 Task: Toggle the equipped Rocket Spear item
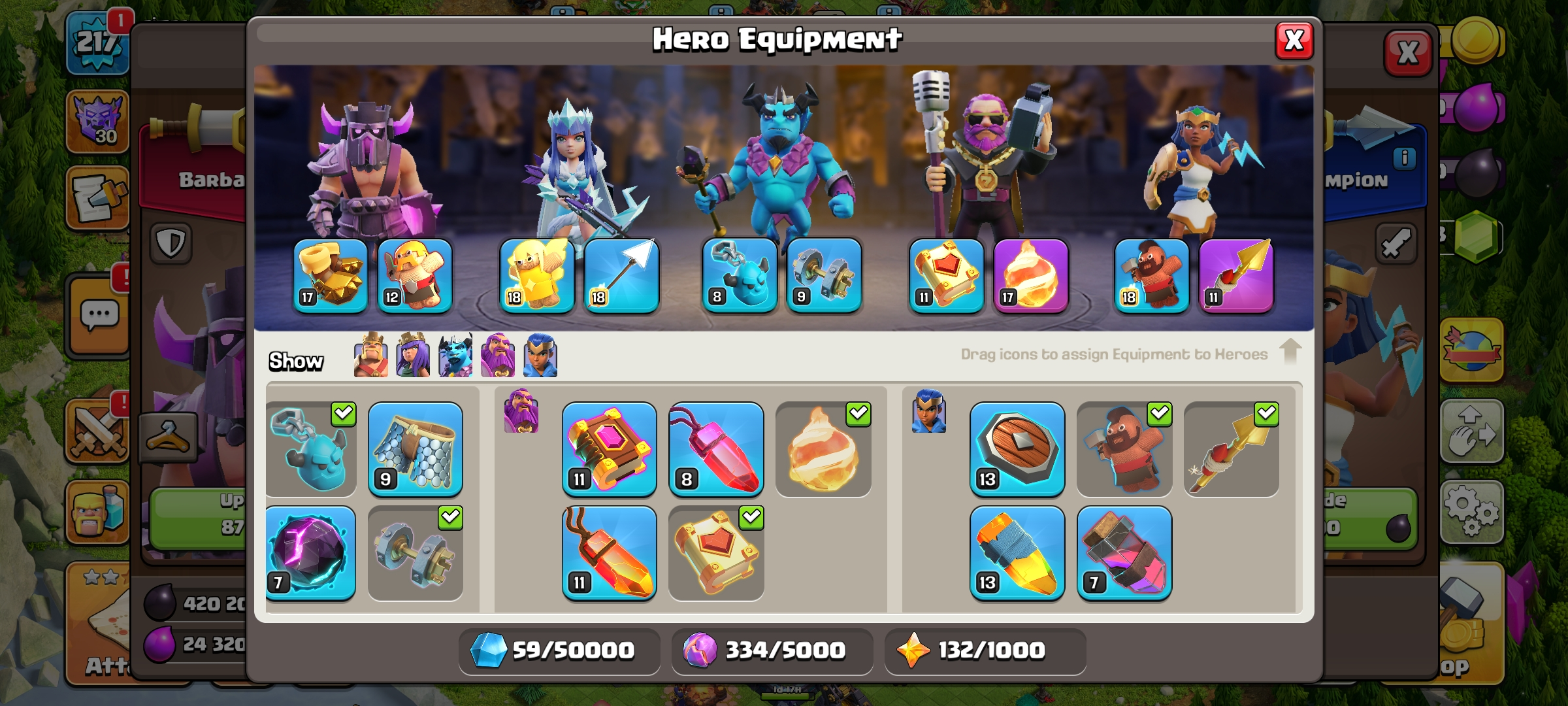[x=1231, y=450]
